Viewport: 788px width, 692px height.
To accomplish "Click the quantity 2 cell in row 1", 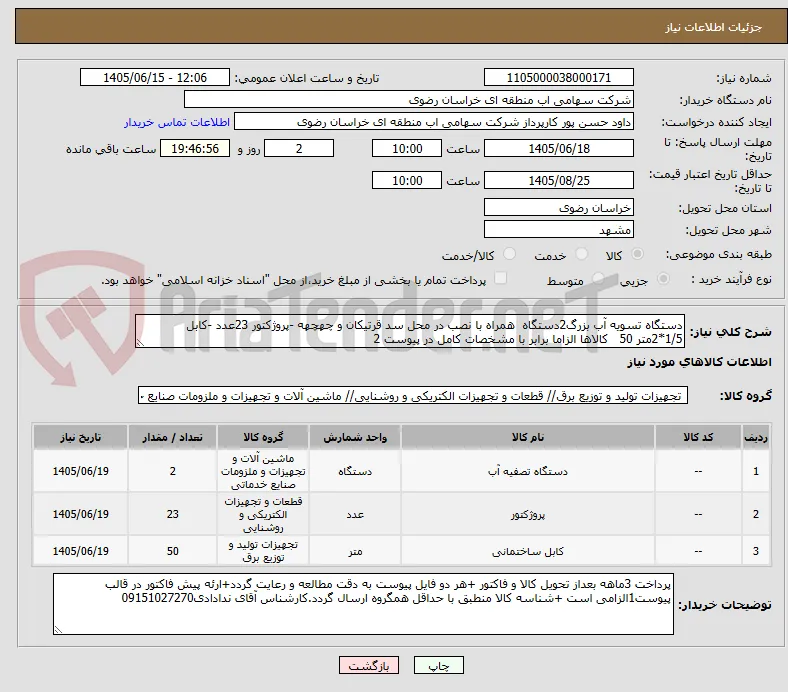I will pyautogui.click(x=172, y=471).
